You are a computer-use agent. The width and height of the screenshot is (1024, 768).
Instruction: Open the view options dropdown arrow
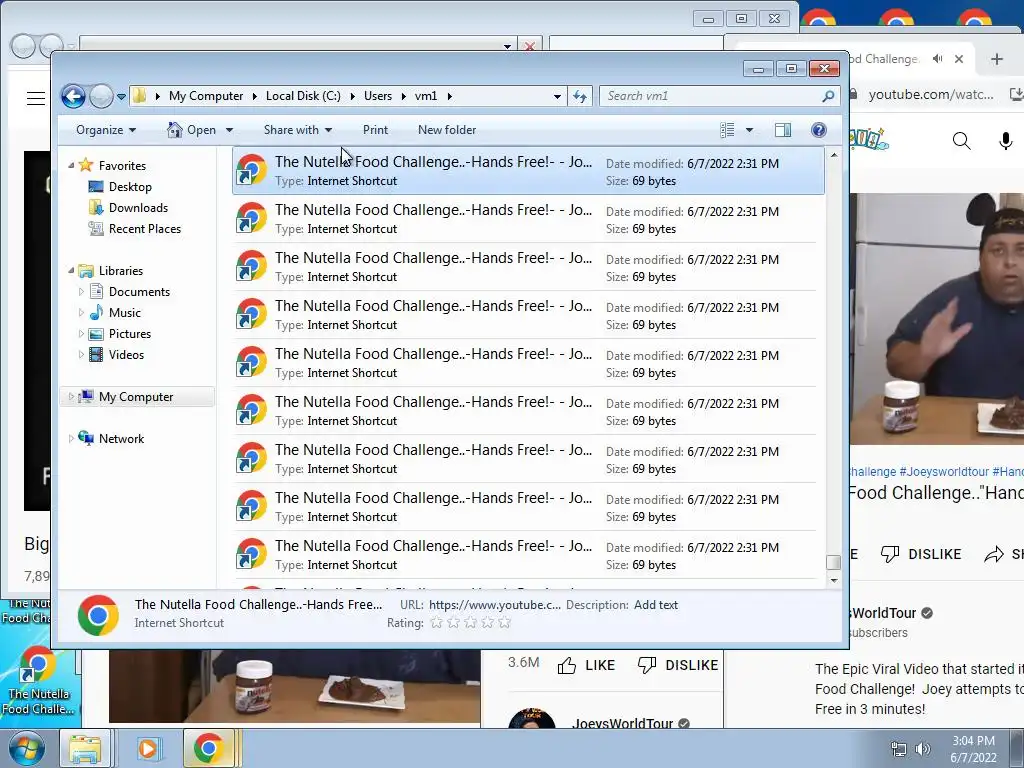click(x=750, y=130)
